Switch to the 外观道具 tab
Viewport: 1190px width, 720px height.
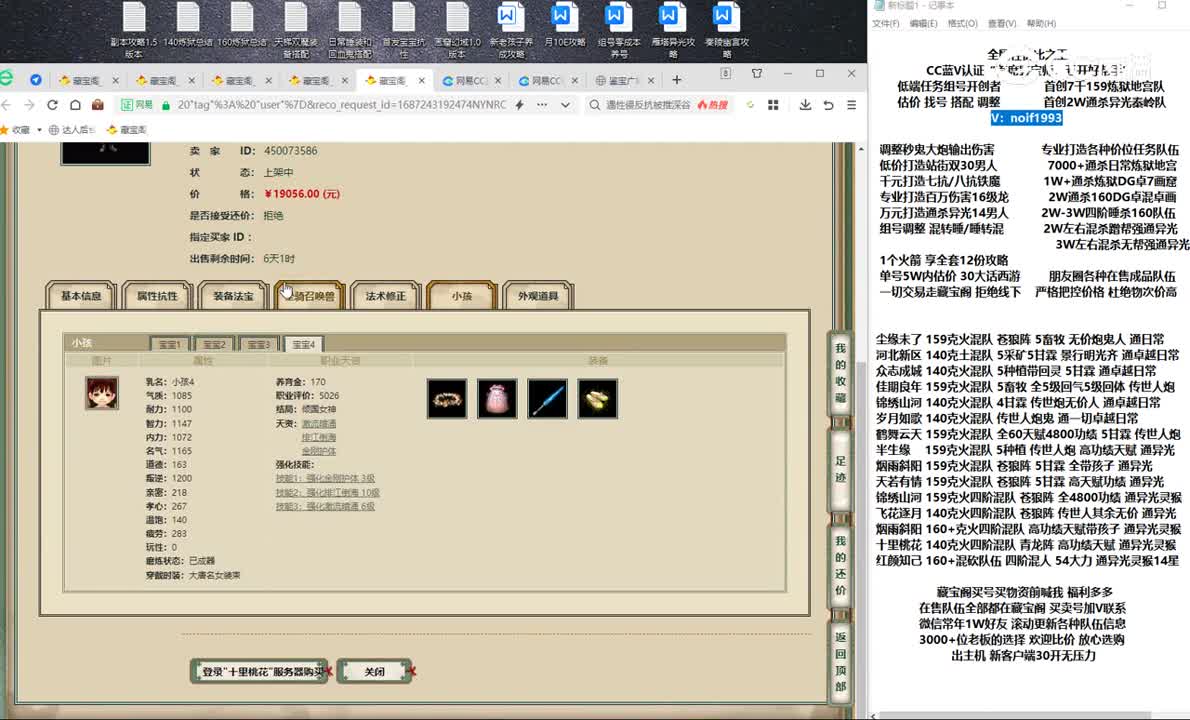click(538, 296)
